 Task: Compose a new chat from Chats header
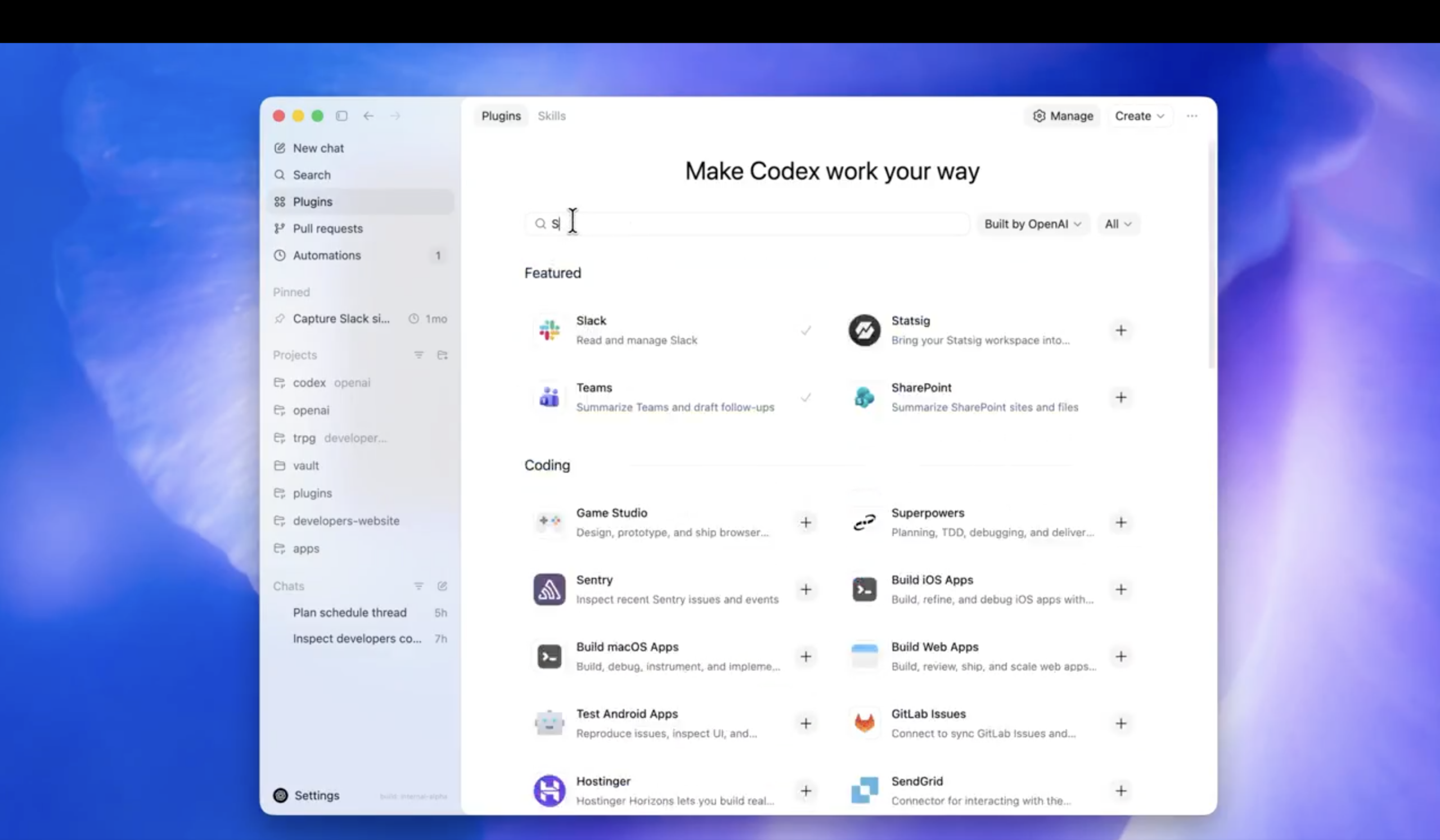tap(442, 586)
